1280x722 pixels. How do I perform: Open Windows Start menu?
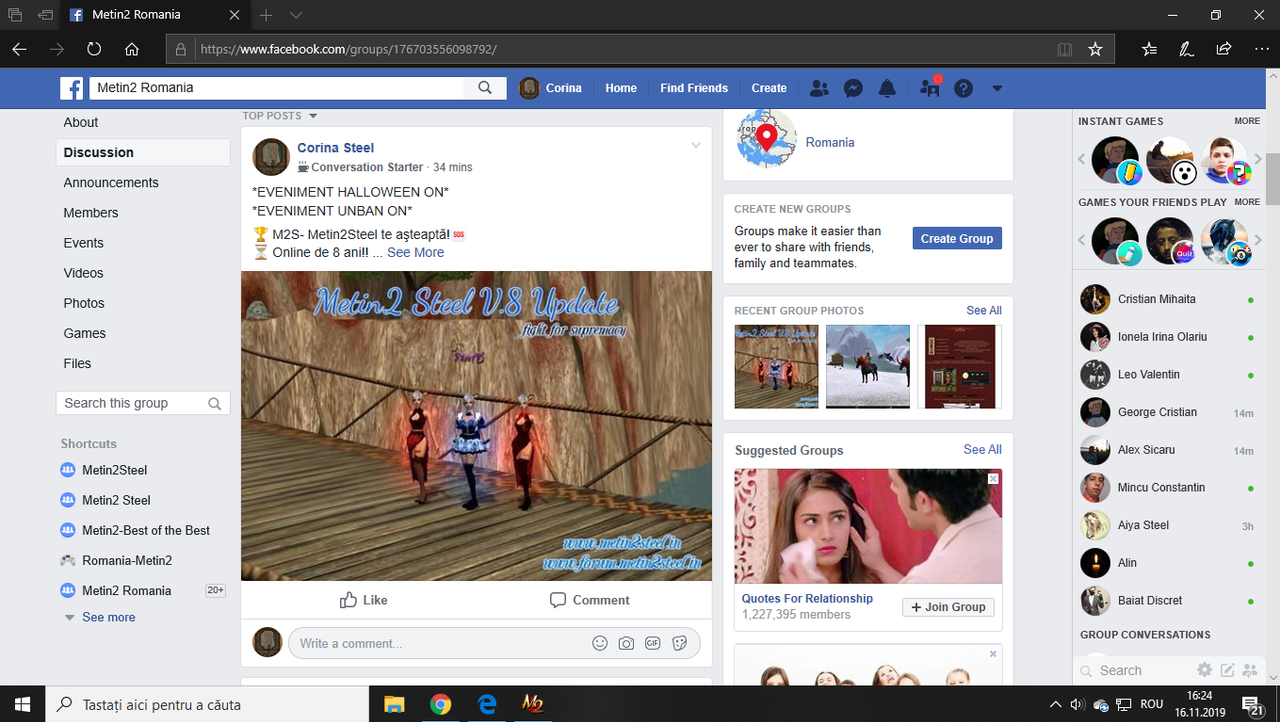point(22,704)
